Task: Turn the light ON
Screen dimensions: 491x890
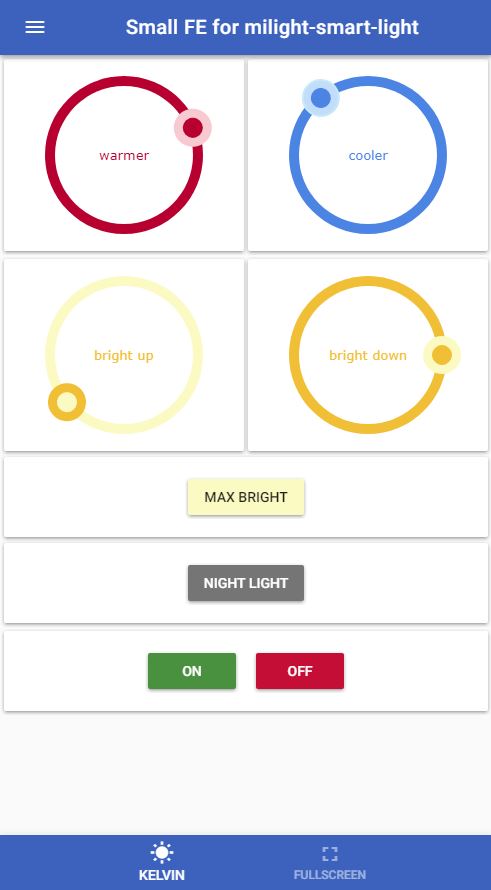Action: pyautogui.click(x=192, y=671)
